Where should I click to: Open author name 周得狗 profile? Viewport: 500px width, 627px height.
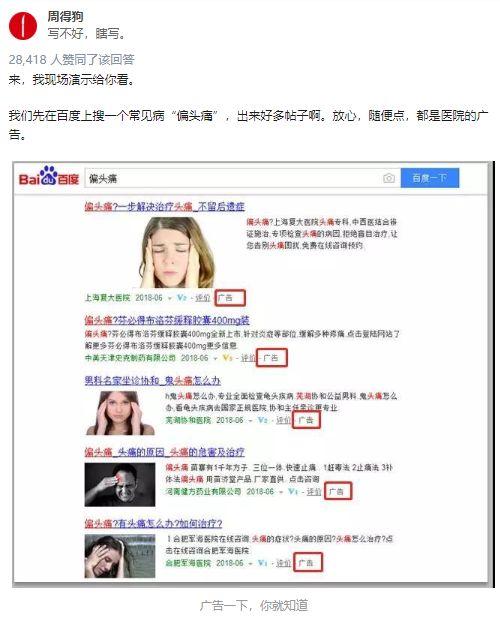(66, 16)
